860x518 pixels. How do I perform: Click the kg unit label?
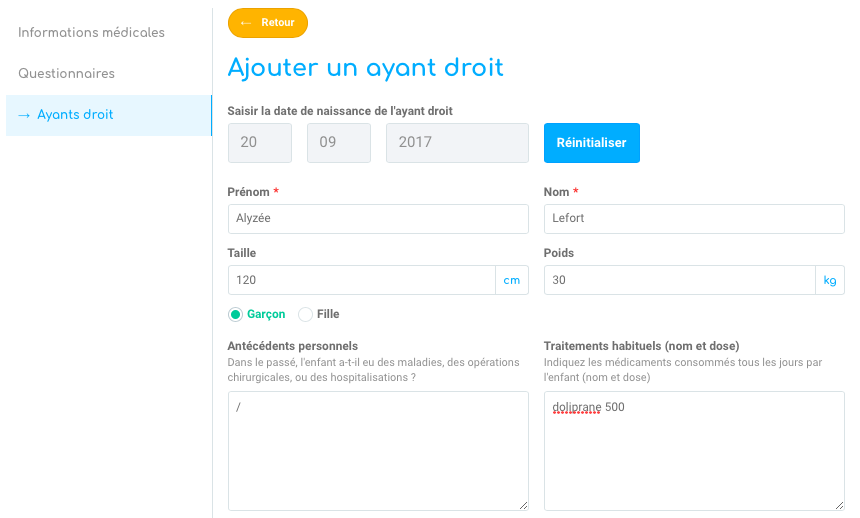[x=830, y=280]
